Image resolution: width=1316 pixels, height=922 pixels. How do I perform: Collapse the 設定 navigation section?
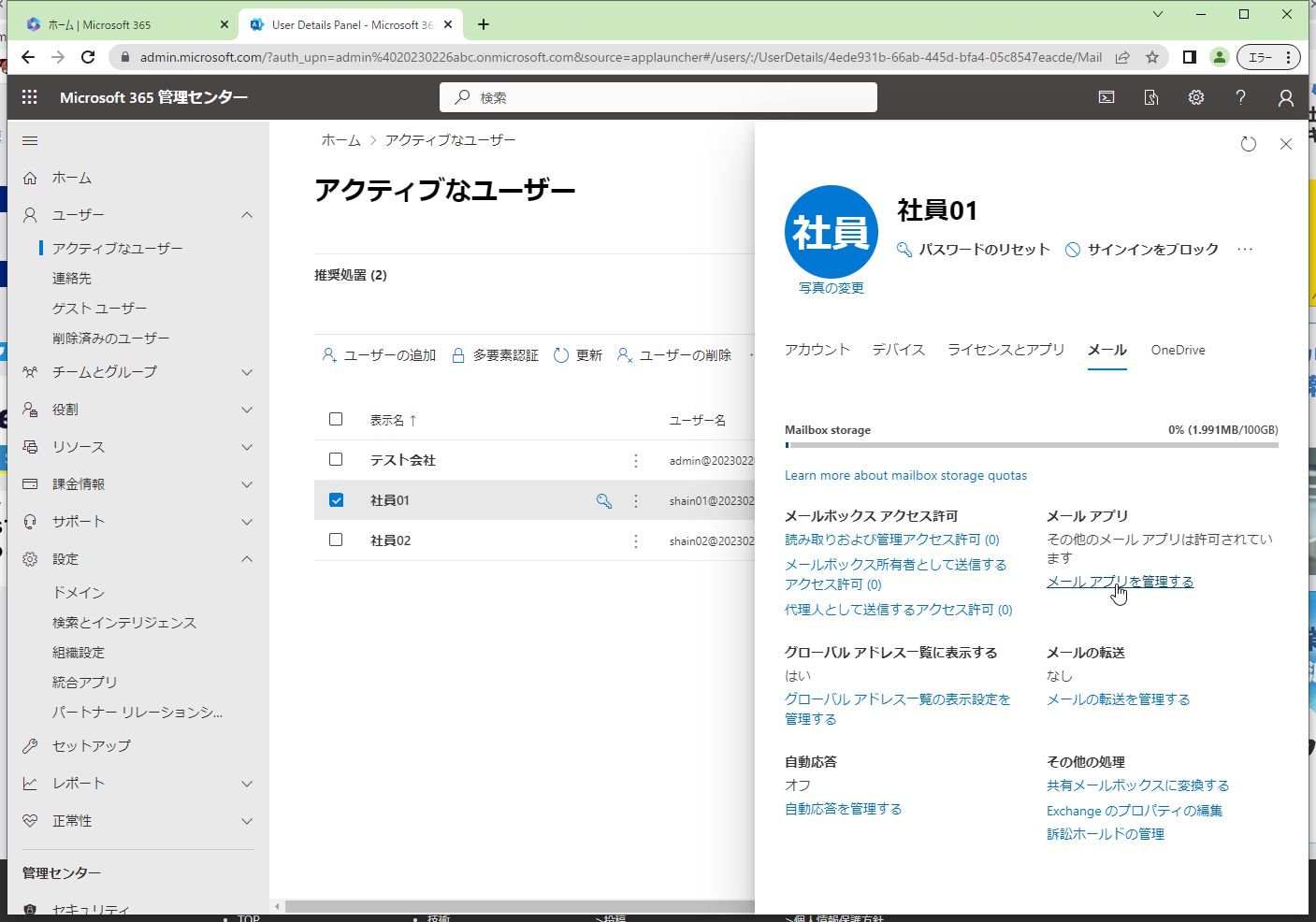pyautogui.click(x=247, y=559)
